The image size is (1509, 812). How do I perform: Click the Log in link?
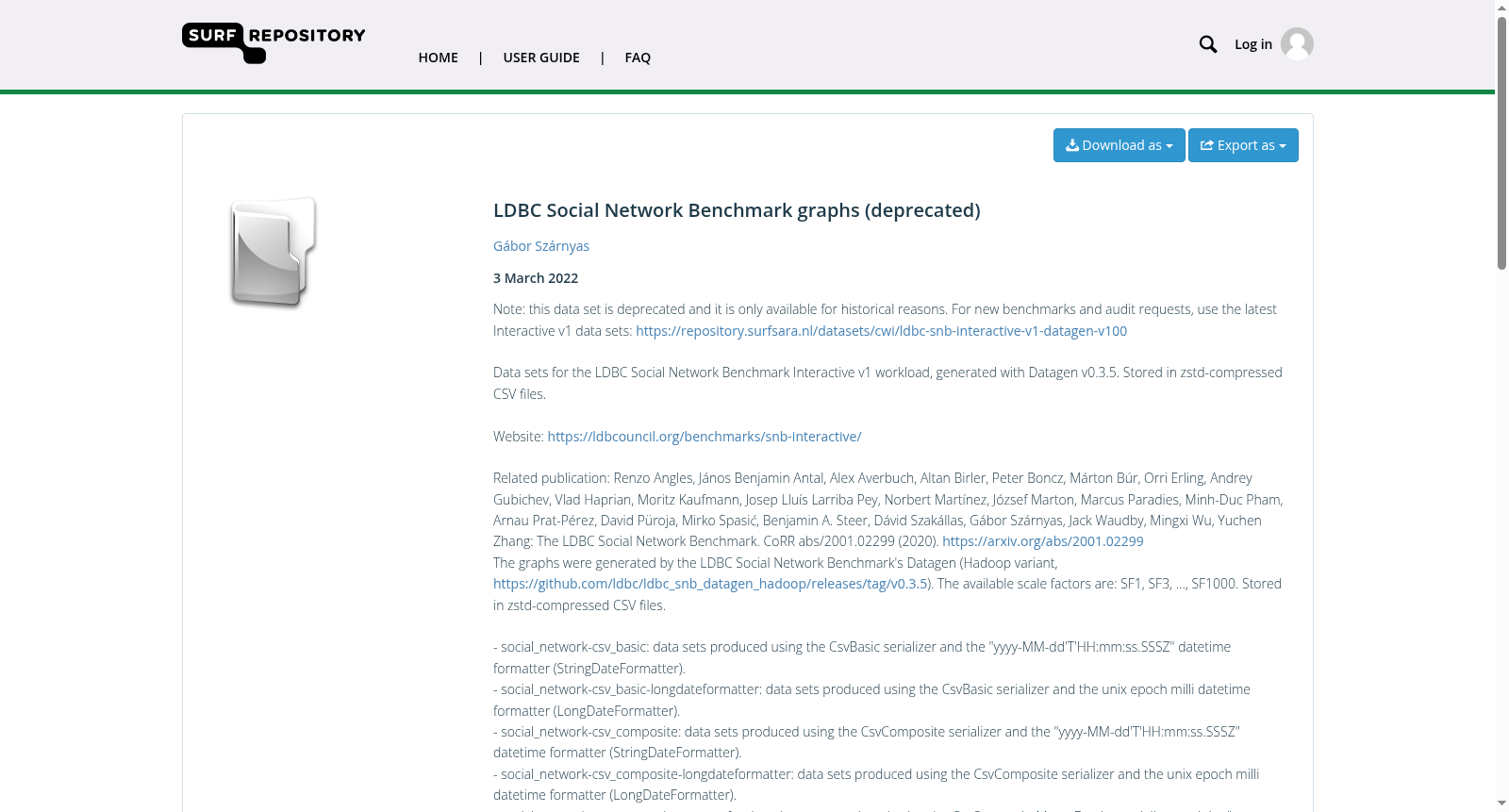click(x=1253, y=44)
